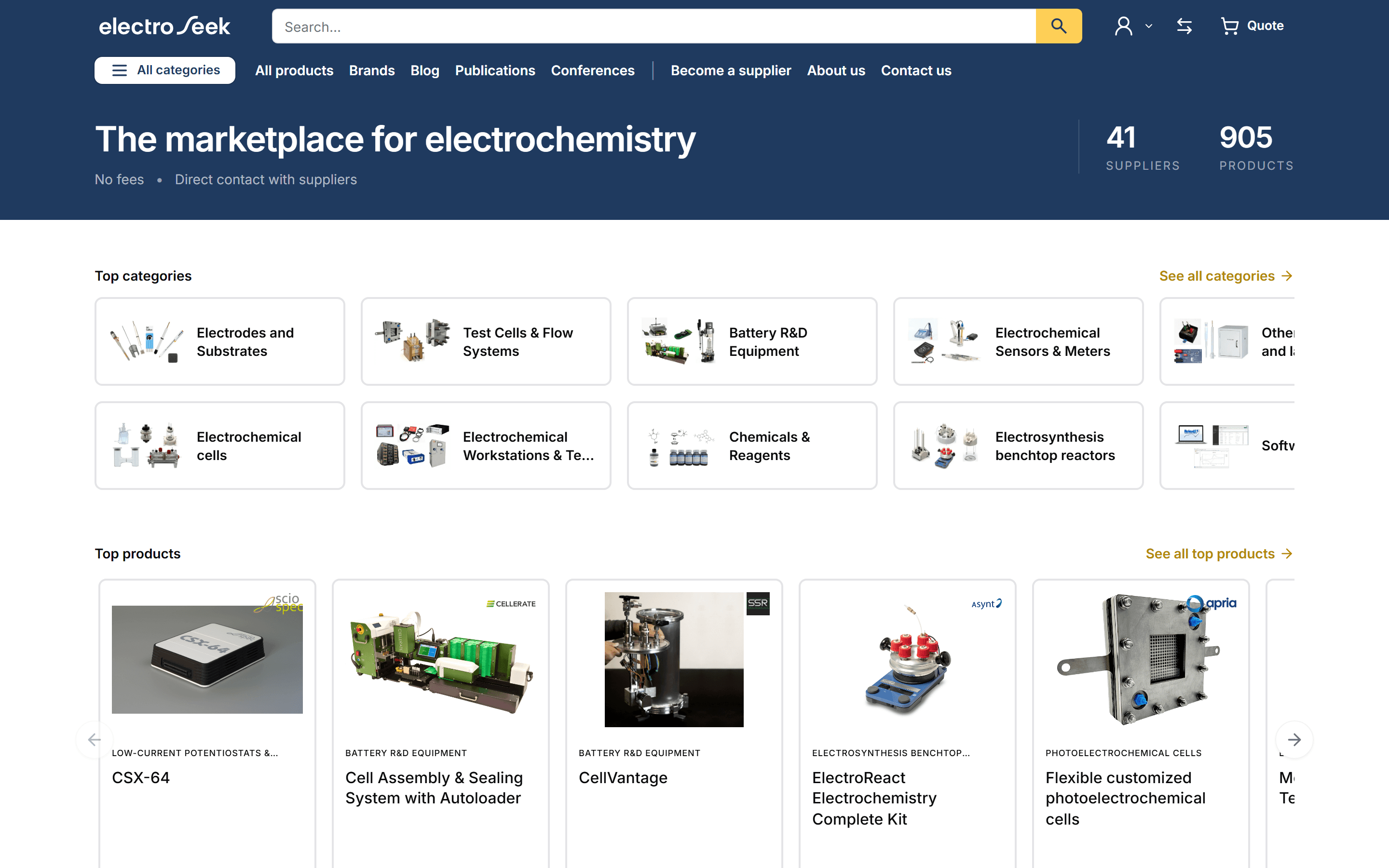
Task: Click the carousel next arrow
Action: coord(1294,739)
